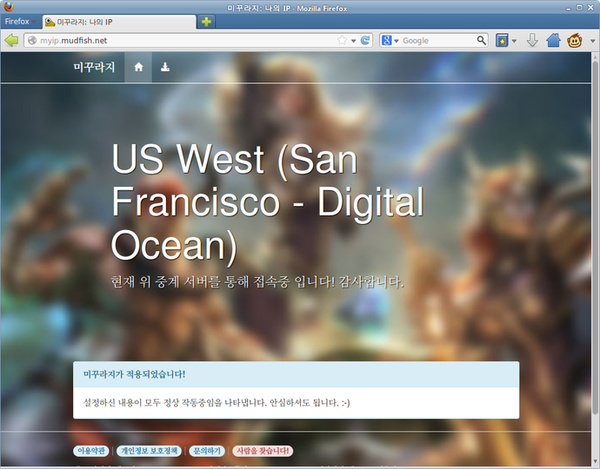Screen dimensions: 600x469
Task: Expand the bookmarks button dropdown arrow
Action: click(514, 41)
